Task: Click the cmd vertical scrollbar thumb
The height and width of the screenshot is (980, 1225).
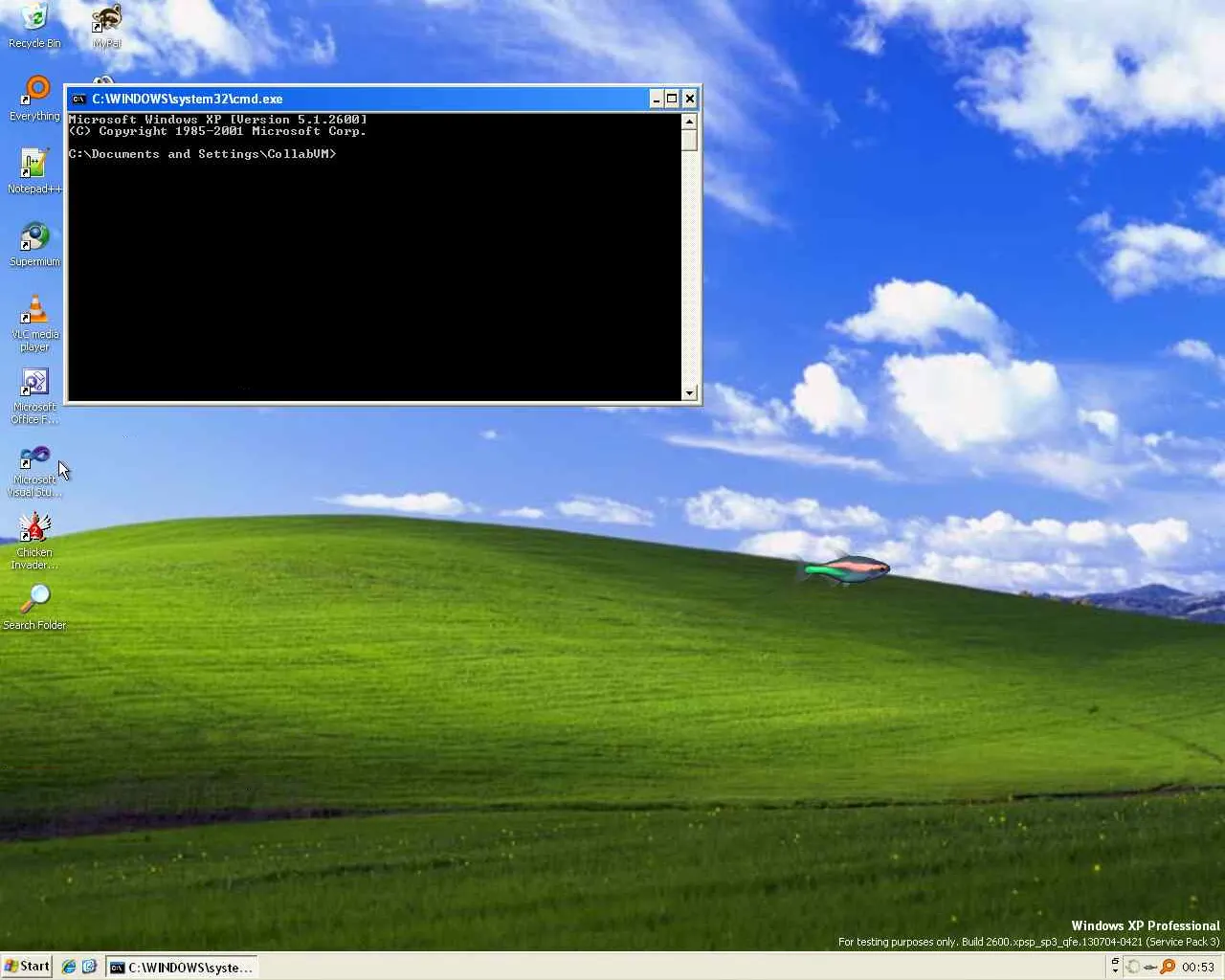Action: (x=689, y=140)
